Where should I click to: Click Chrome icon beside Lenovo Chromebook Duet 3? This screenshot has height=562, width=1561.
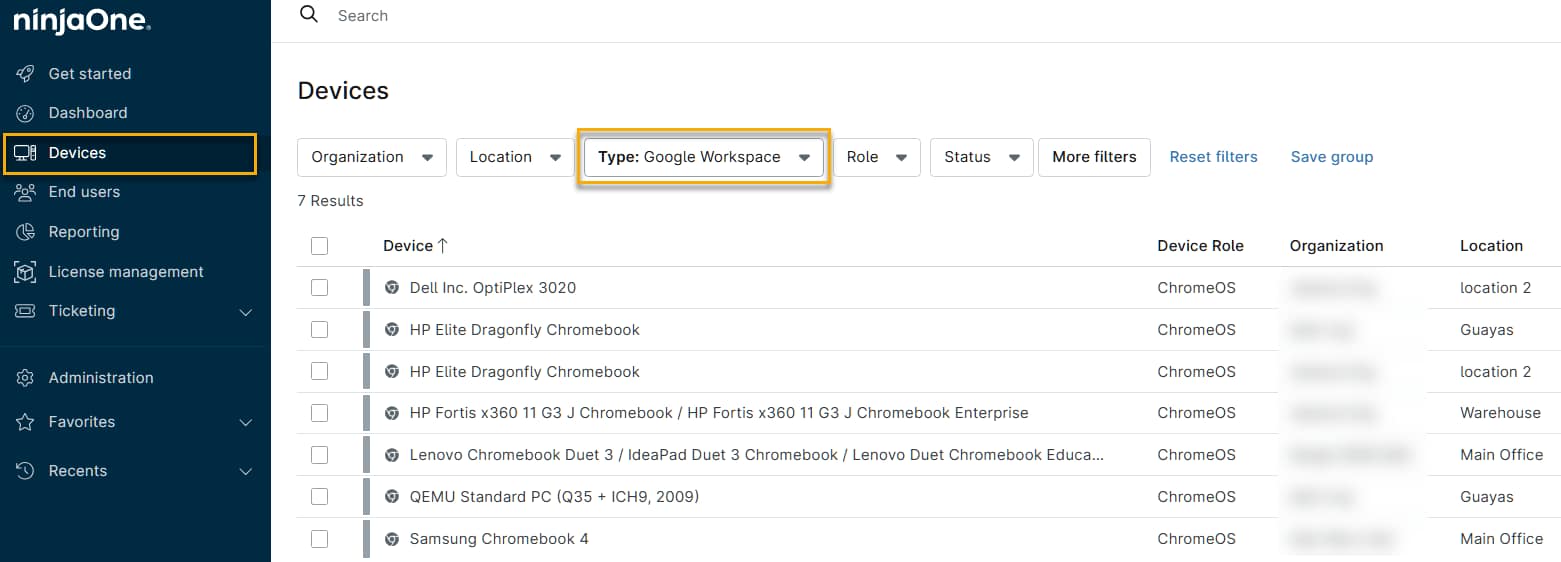(x=392, y=455)
